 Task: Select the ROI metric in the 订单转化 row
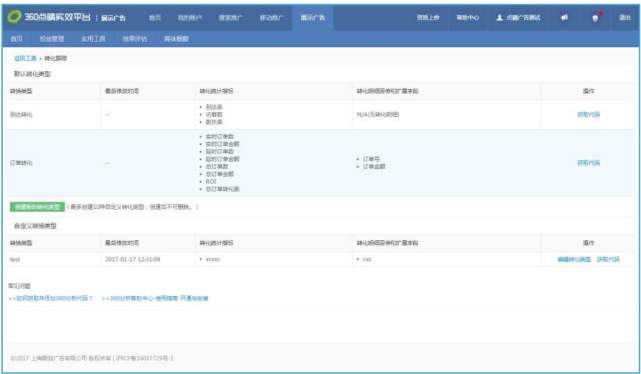click(211, 181)
